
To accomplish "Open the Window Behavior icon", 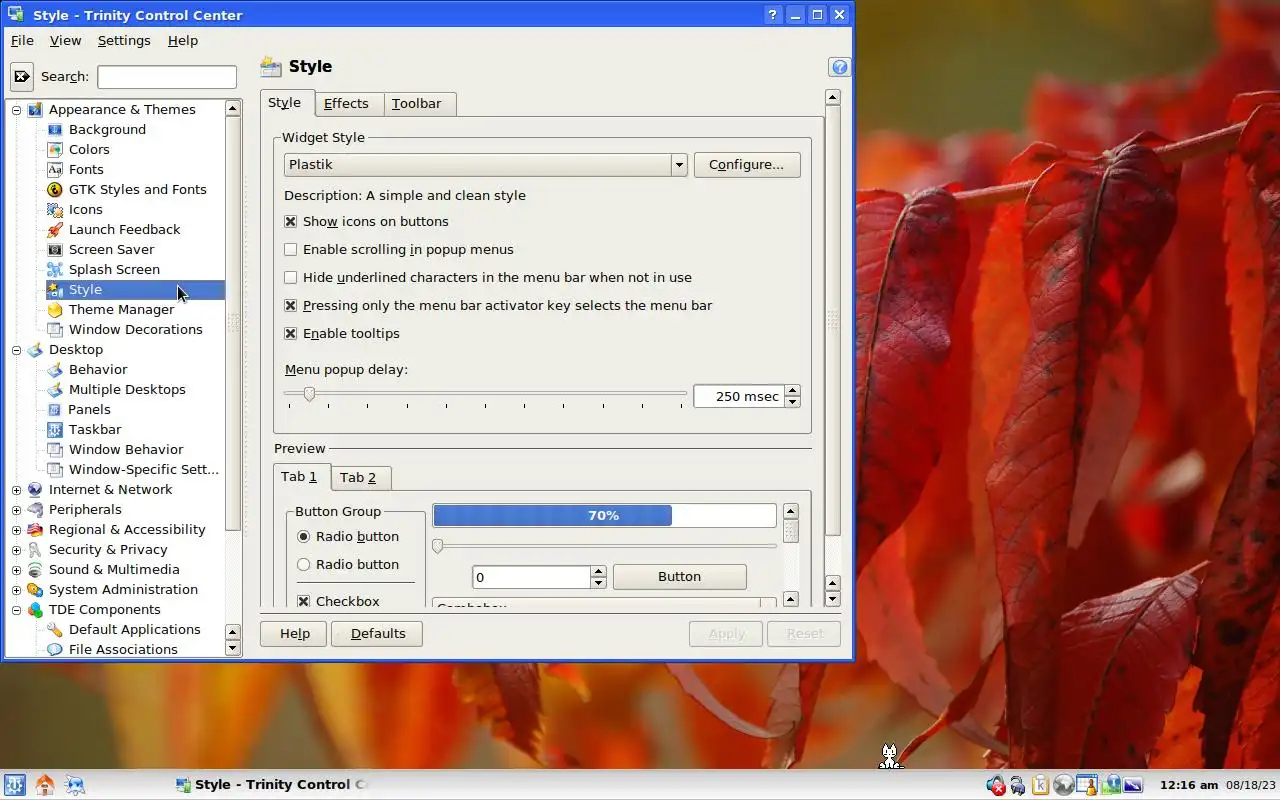I will (x=54, y=450).
